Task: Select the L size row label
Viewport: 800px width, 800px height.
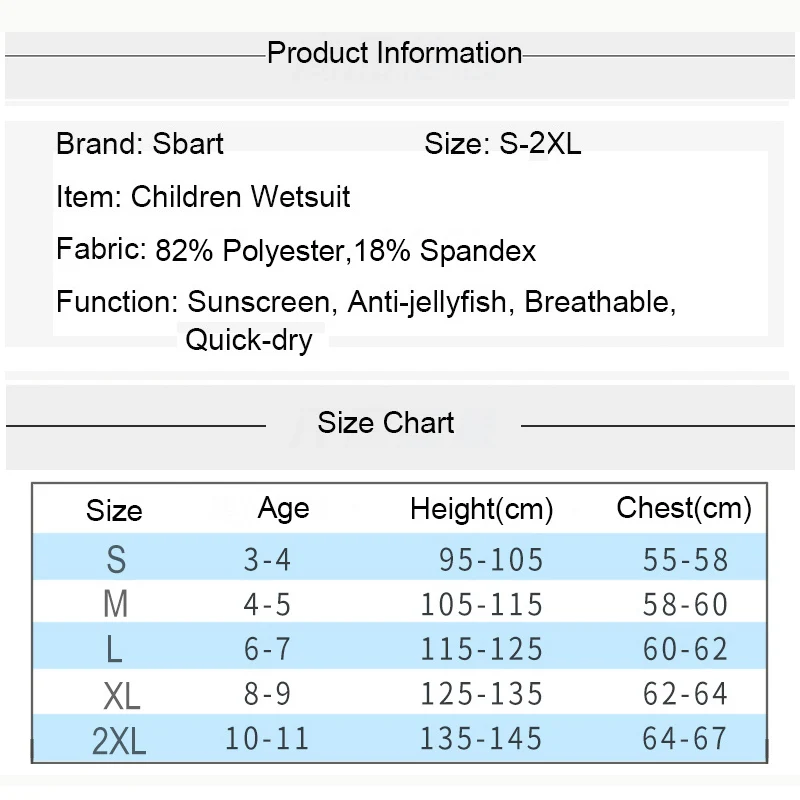Action: point(114,649)
